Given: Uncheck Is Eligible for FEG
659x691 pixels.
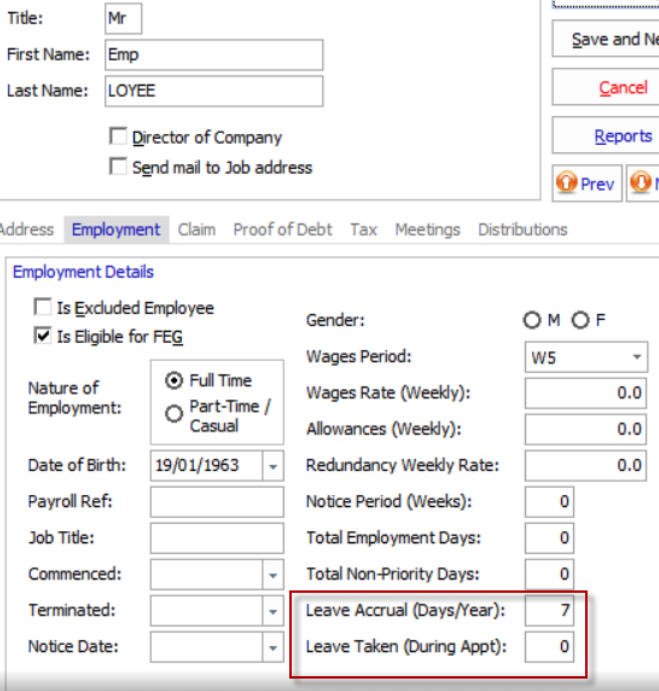Looking at the screenshot, I should pyautogui.click(x=43, y=337).
